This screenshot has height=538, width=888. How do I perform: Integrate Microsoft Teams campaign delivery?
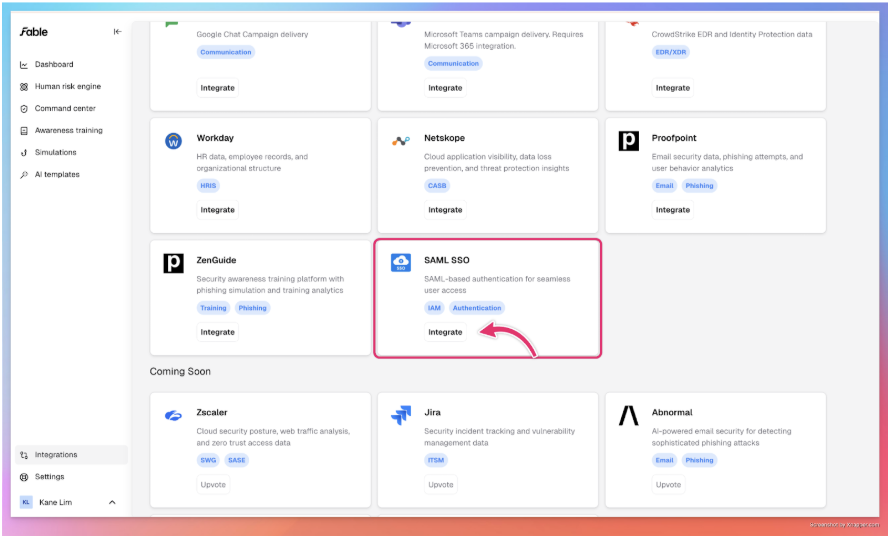[x=445, y=88]
